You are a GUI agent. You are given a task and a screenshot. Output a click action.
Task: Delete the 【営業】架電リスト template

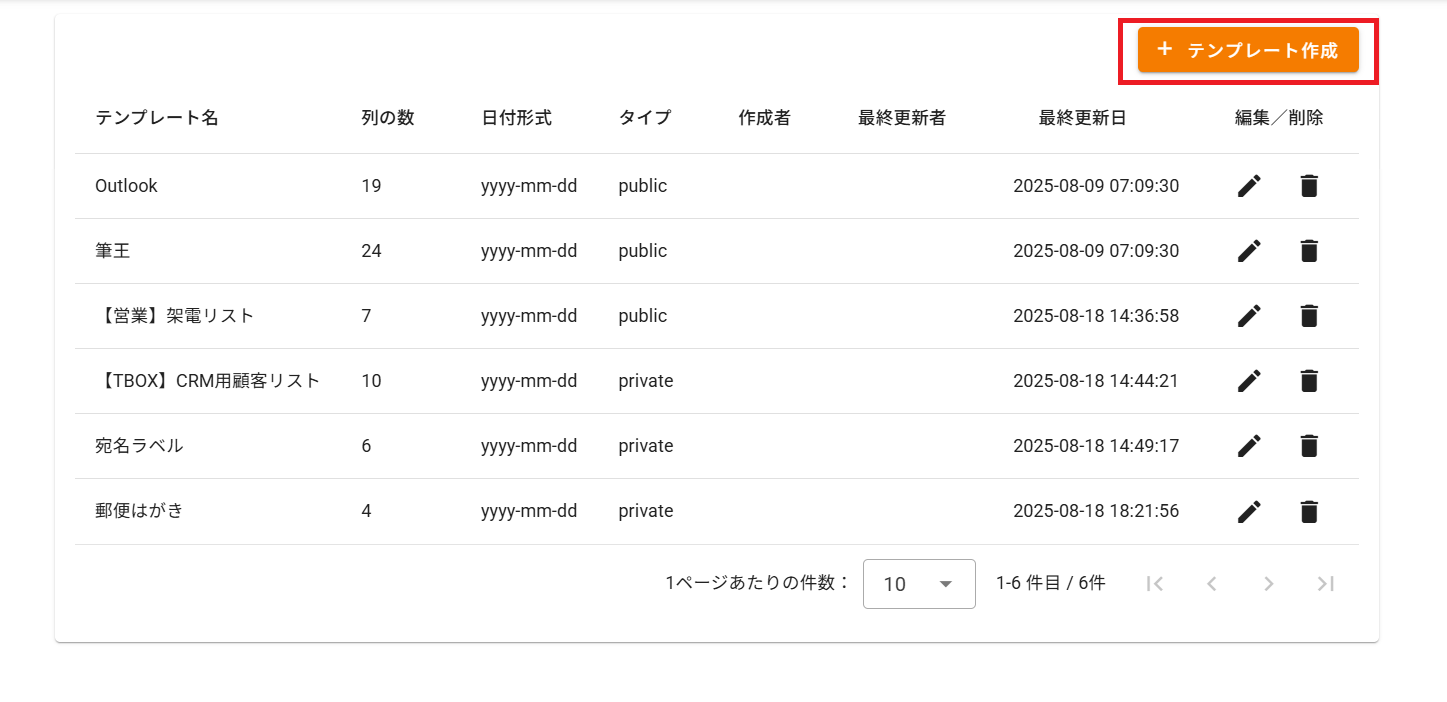click(x=1309, y=316)
